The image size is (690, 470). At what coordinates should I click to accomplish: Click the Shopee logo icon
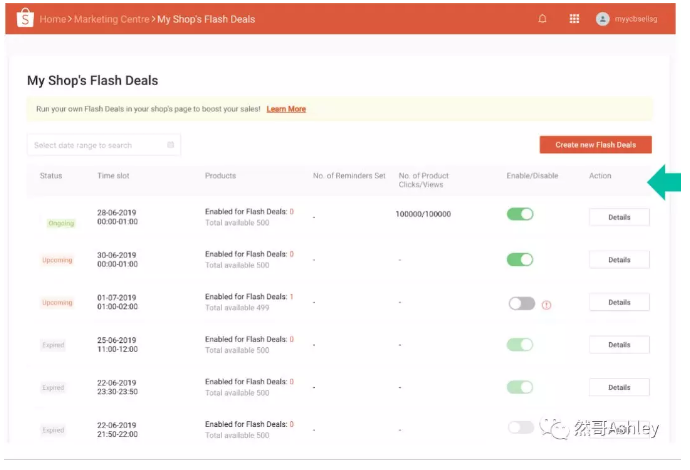coord(25,18)
